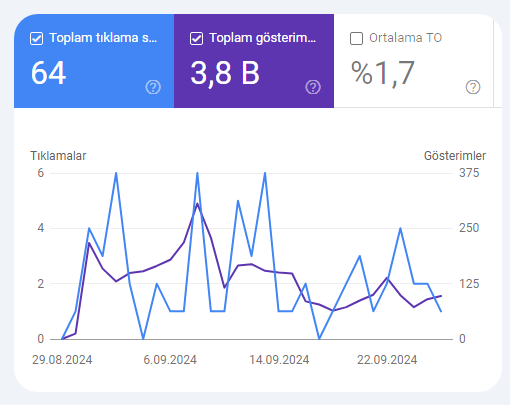510x405 pixels.
Task: Click the 6 clicks axis value
Action: [x=41, y=173]
